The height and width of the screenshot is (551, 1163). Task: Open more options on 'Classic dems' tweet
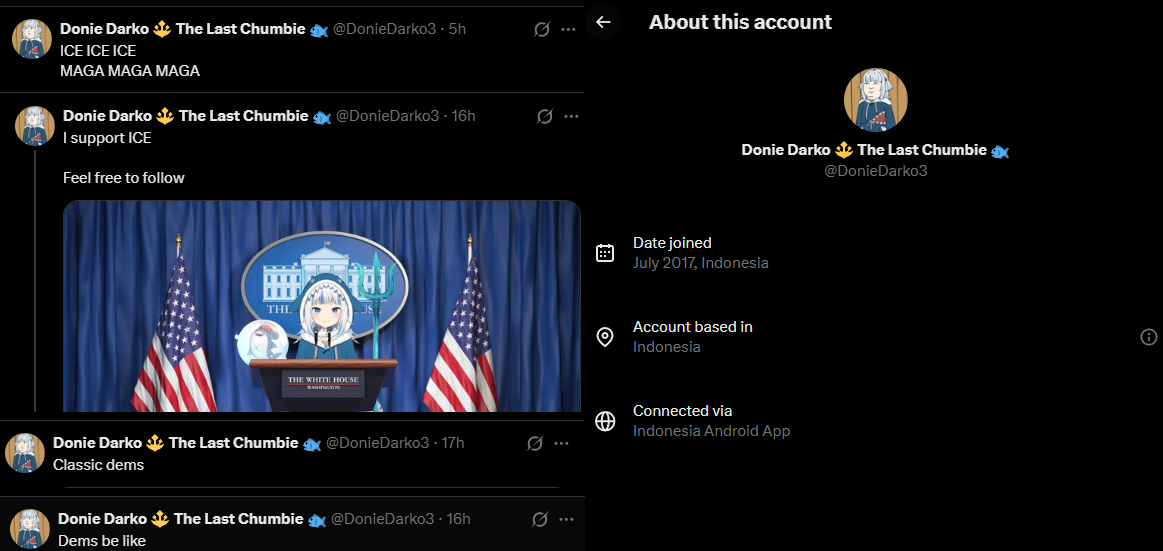(561, 443)
